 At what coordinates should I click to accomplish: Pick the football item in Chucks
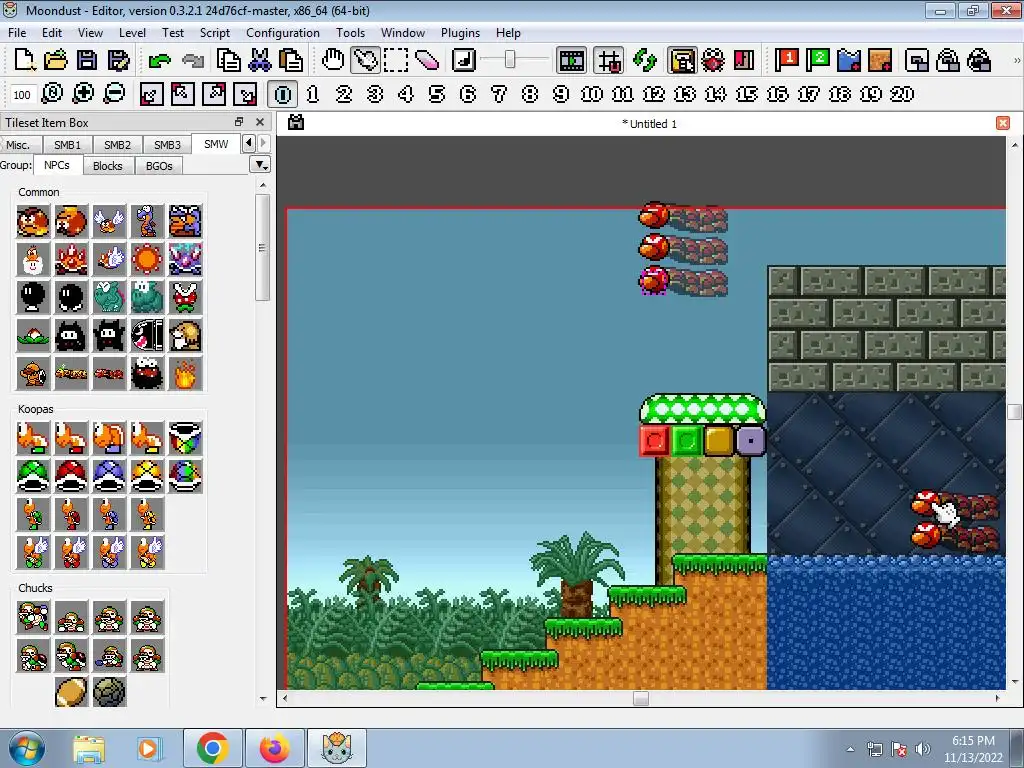point(71,692)
